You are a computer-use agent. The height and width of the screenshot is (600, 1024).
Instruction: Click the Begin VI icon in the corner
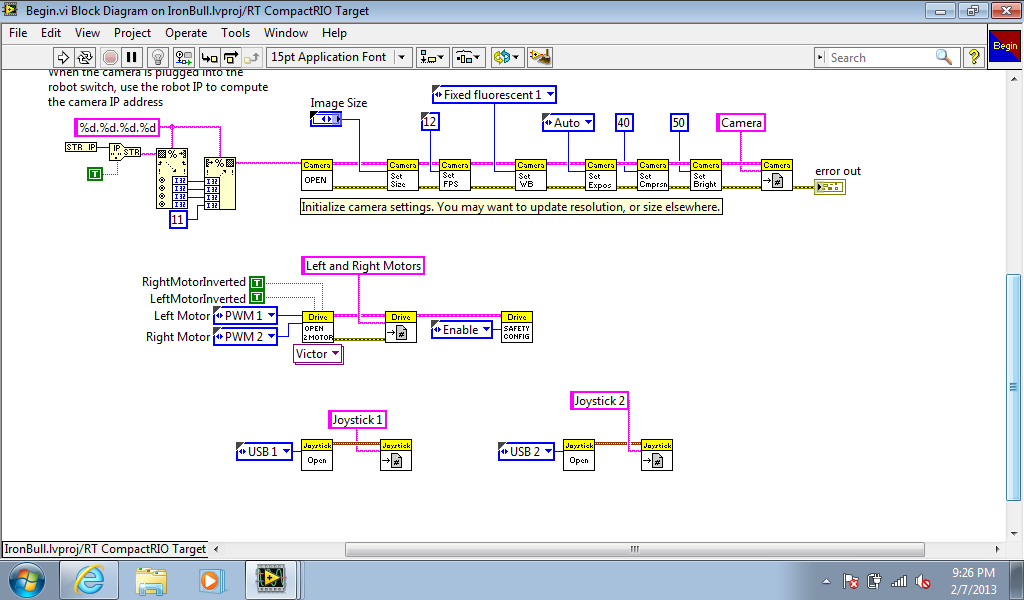coord(1004,46)
